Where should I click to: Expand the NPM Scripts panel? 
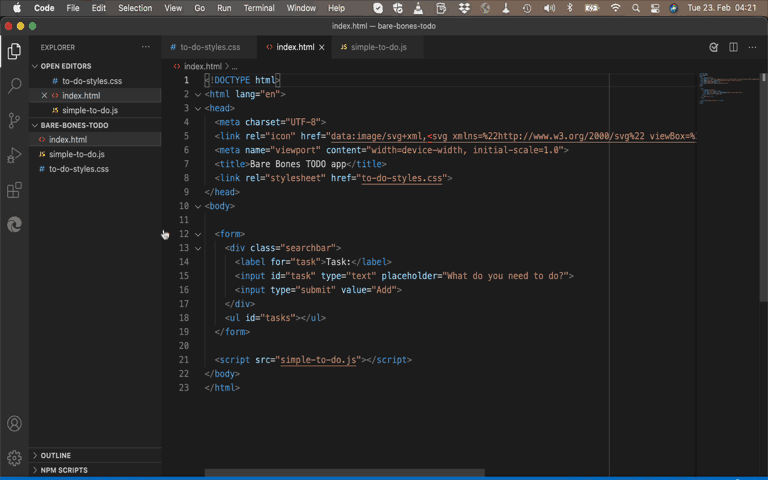(x=64, y=470)
